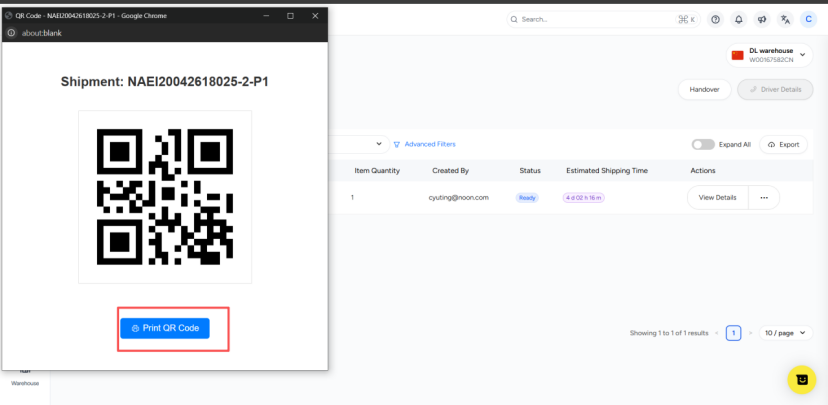This screenshot has height=405, width=828.
Task: Close the QR Code popup window
Action: coord(315,16)
